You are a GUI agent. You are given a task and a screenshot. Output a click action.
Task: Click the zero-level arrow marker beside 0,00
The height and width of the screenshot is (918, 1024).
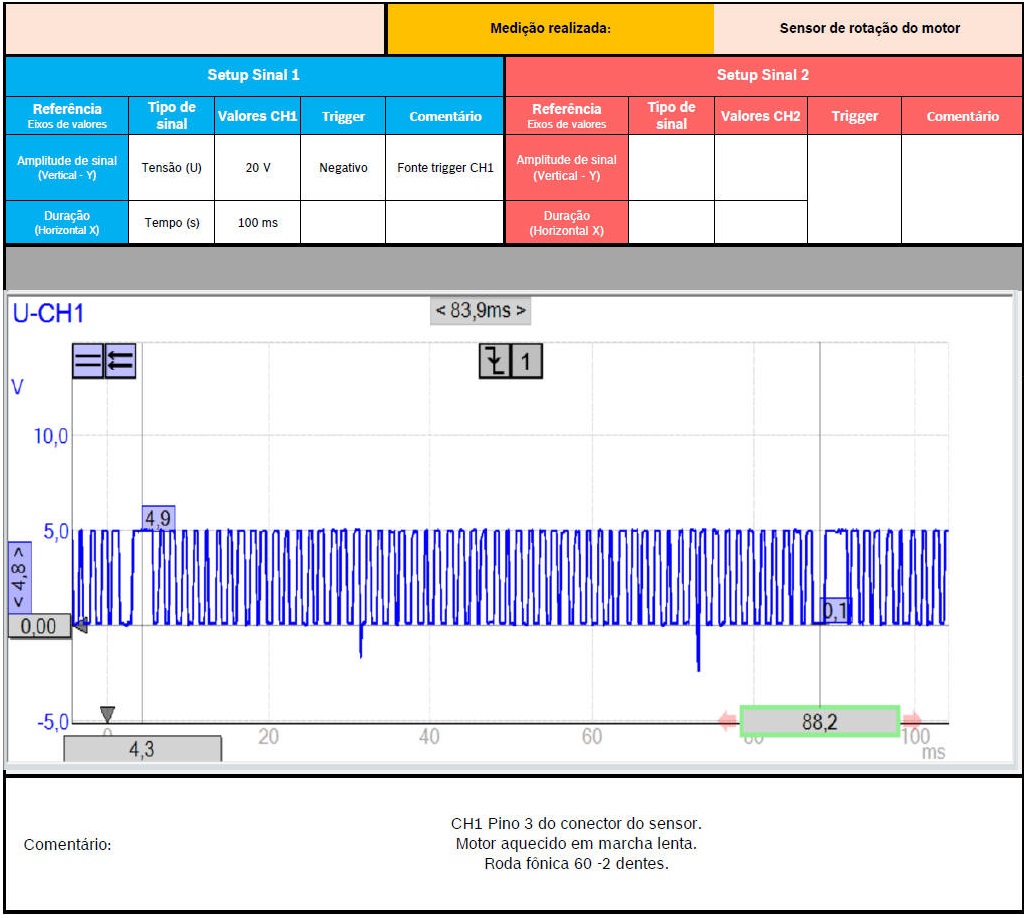tap(81, 626)
